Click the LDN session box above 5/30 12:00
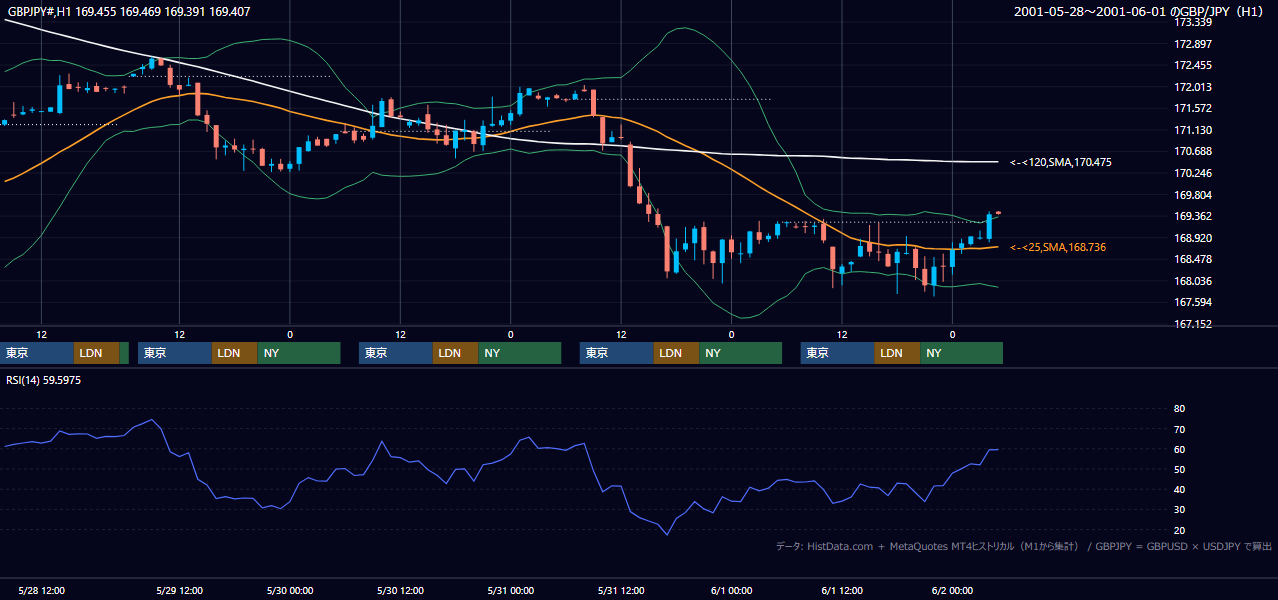This screenshot has width=1278, height=600. [x=455, y=353]
